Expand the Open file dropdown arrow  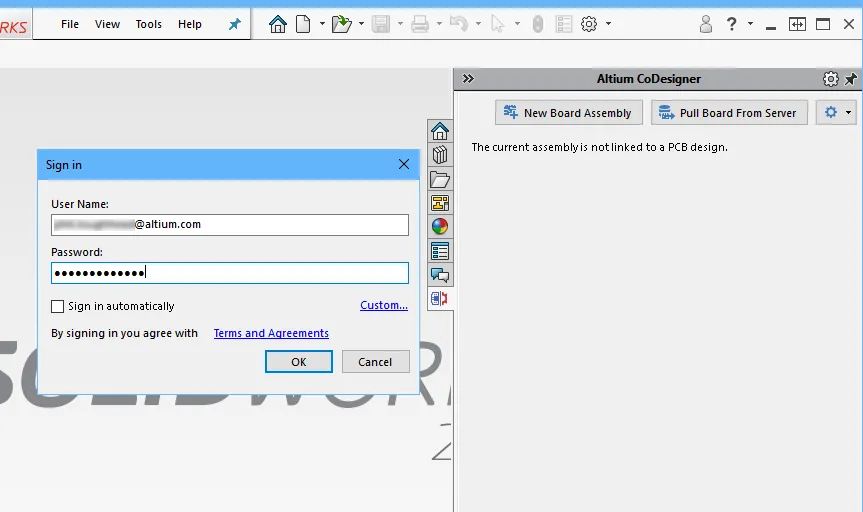tap(361, 24)
